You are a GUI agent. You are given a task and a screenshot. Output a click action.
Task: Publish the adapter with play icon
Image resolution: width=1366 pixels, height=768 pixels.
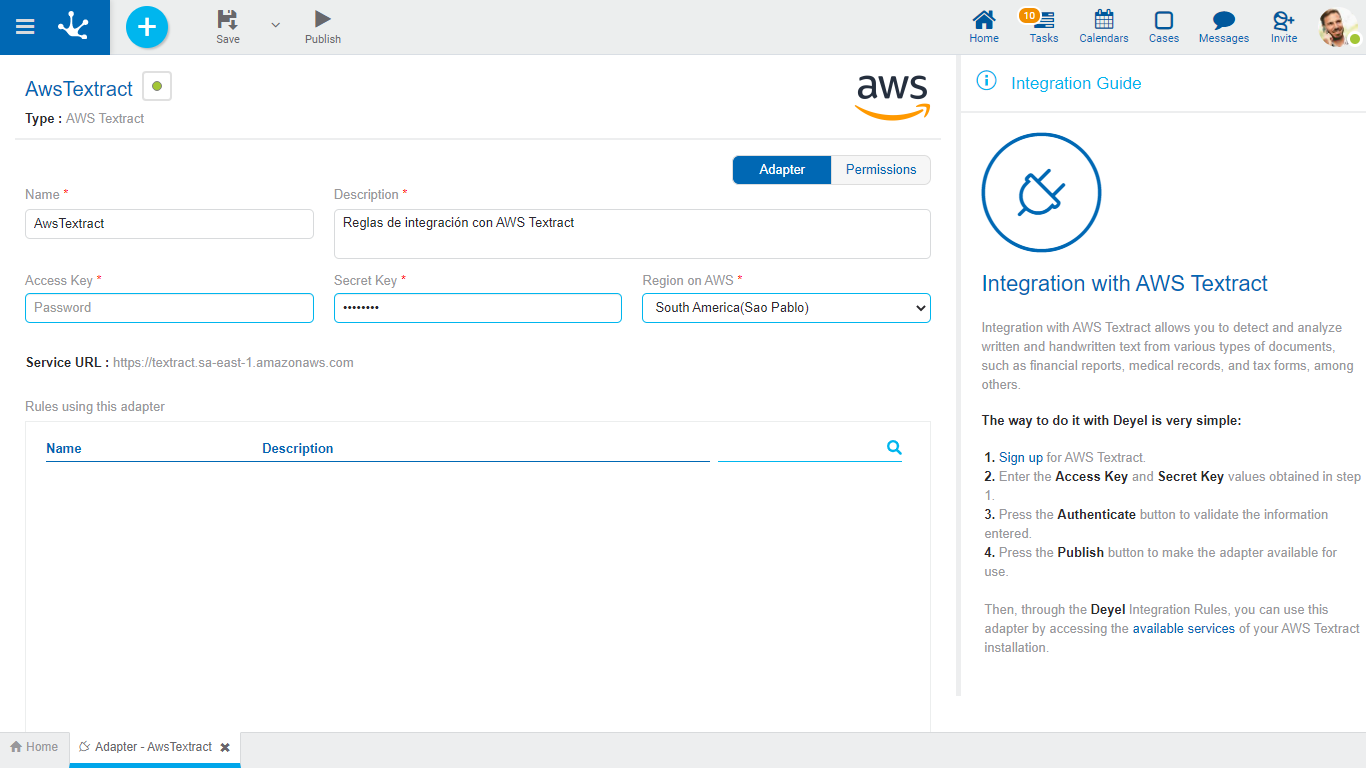(322, 20)
